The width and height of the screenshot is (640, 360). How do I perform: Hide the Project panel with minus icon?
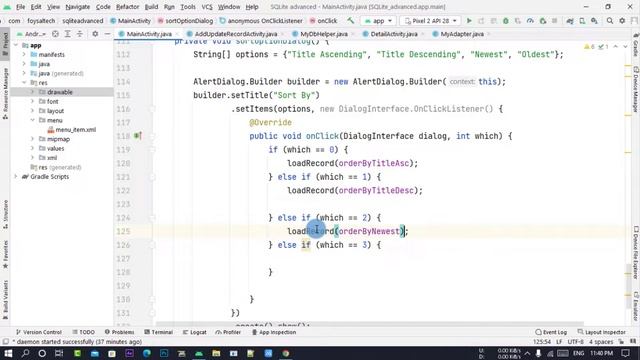107,34
